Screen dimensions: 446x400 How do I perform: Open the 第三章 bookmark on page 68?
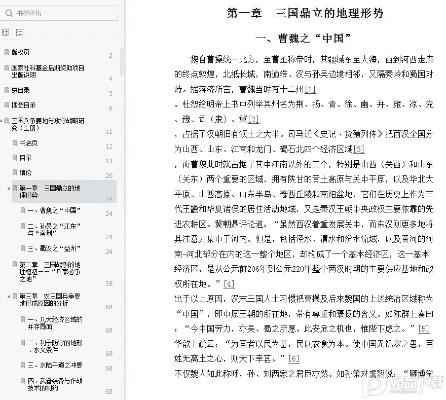50,299
